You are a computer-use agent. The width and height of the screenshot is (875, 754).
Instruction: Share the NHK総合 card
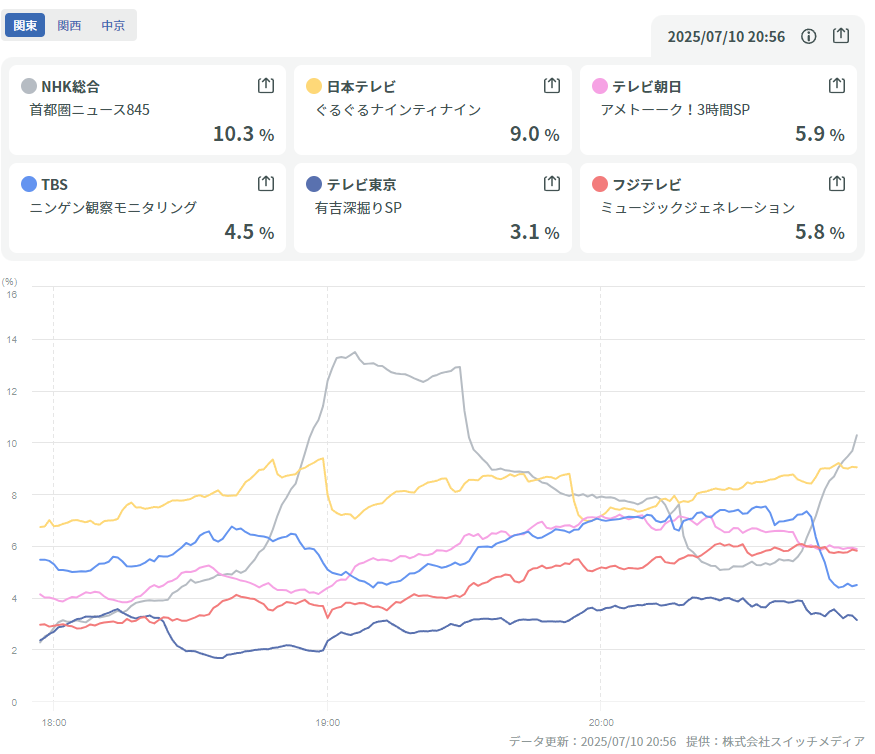click(266, 85)
